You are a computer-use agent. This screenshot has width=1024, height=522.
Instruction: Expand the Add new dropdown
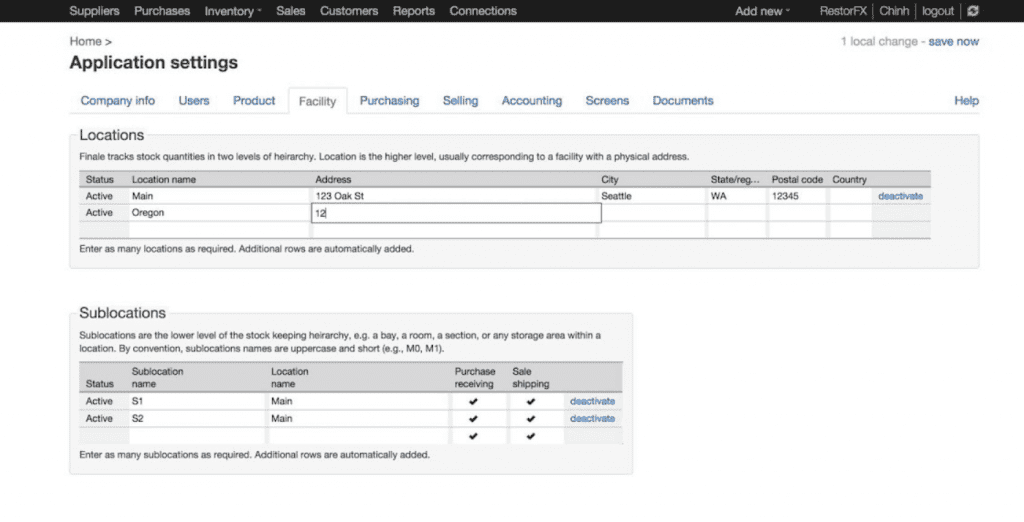762,11
